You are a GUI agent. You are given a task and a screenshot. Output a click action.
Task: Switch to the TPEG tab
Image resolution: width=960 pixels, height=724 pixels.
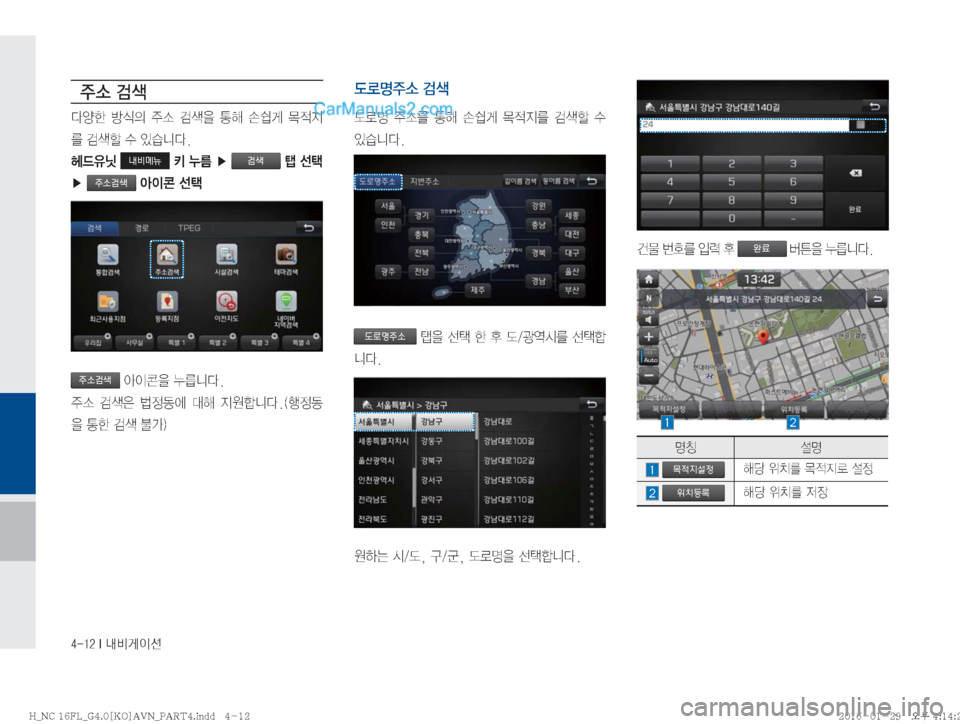coord(189,228)
